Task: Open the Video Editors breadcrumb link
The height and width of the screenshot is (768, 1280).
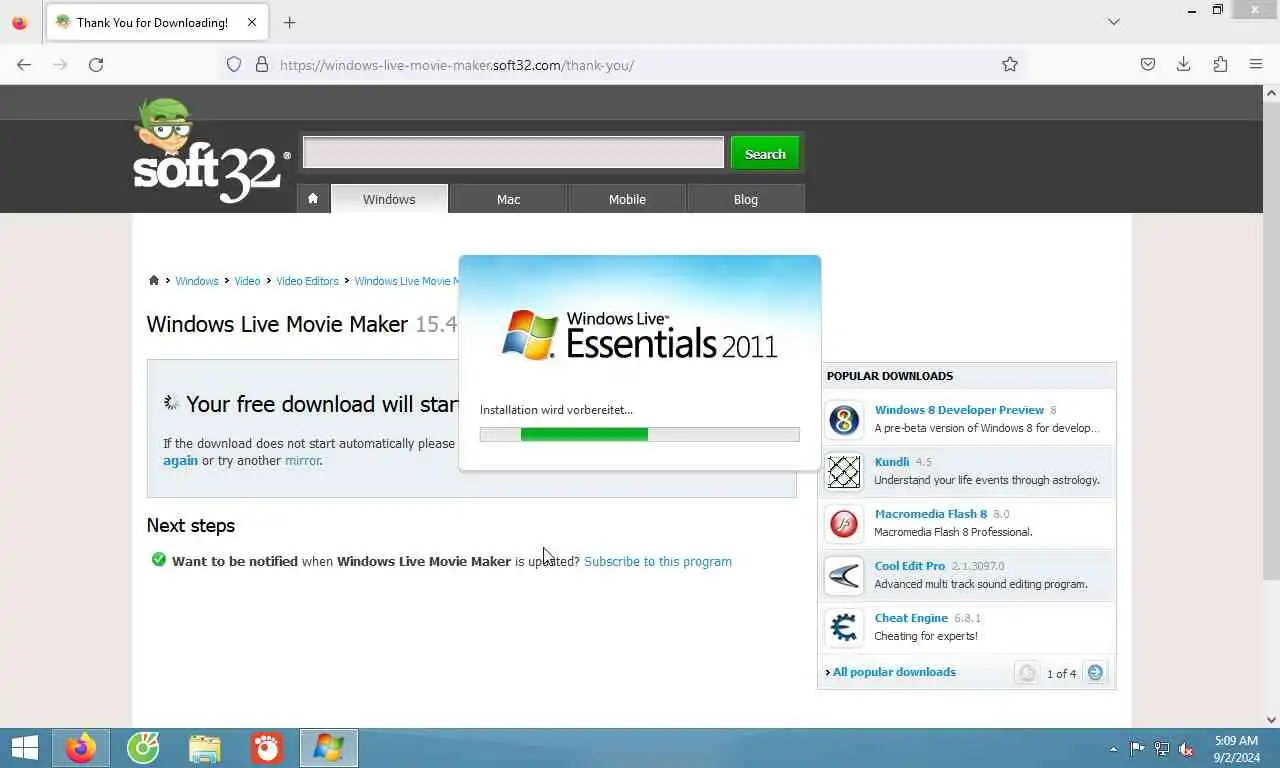Action: tap(307, 281)
